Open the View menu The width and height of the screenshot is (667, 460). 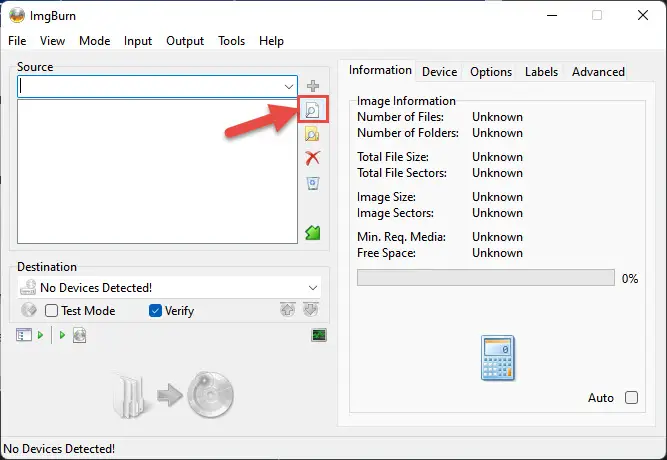tap(52, 41)
